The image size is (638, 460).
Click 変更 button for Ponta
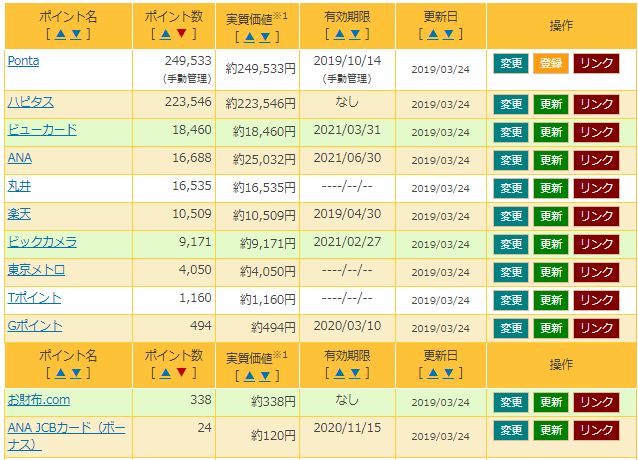click(x=511, y=63)
